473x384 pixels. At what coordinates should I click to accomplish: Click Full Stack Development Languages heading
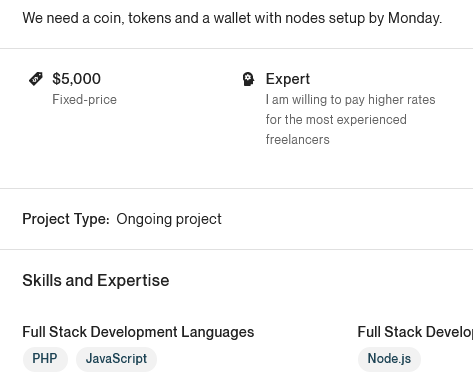point(138,332)
